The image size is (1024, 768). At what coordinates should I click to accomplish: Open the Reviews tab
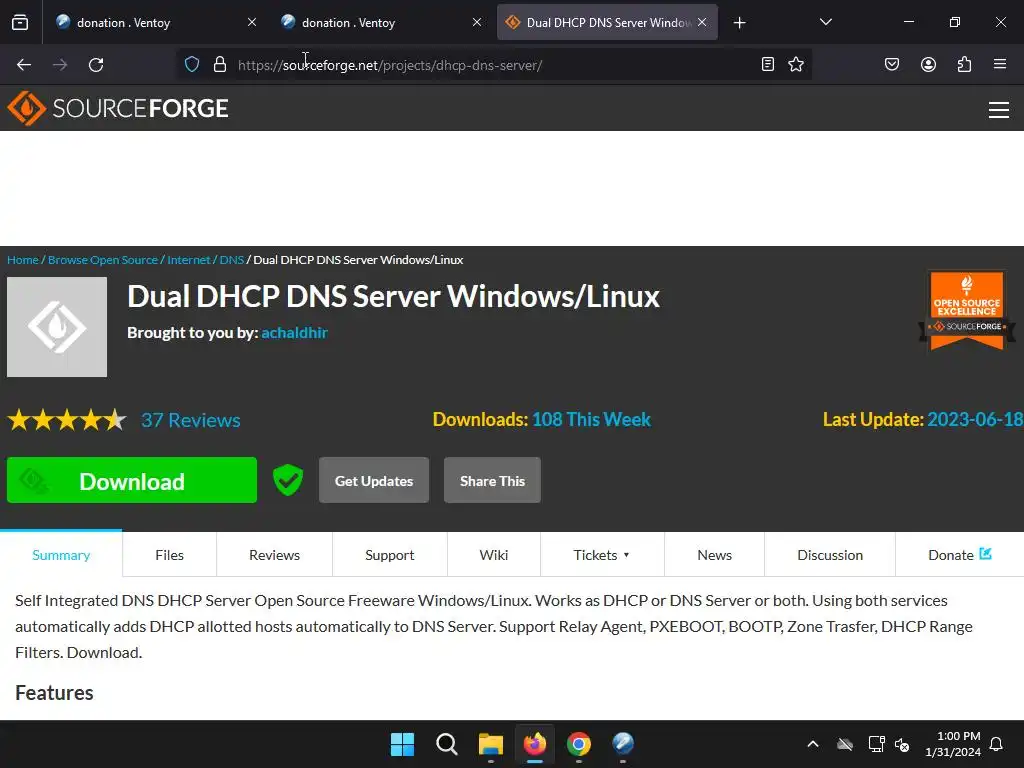coord(274,555)
